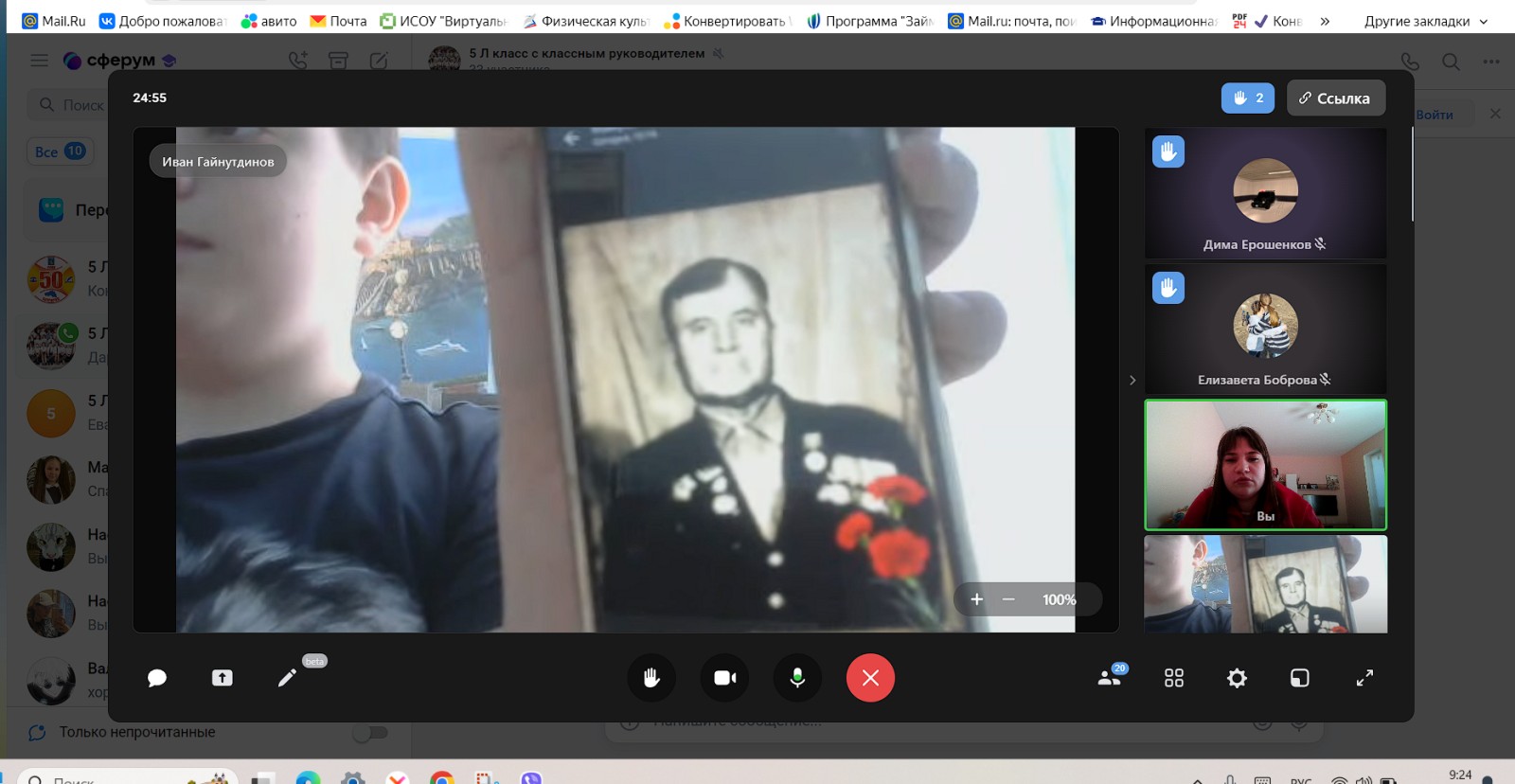
Task: Open Chrome from the taskbar
Action: point(441,778)
